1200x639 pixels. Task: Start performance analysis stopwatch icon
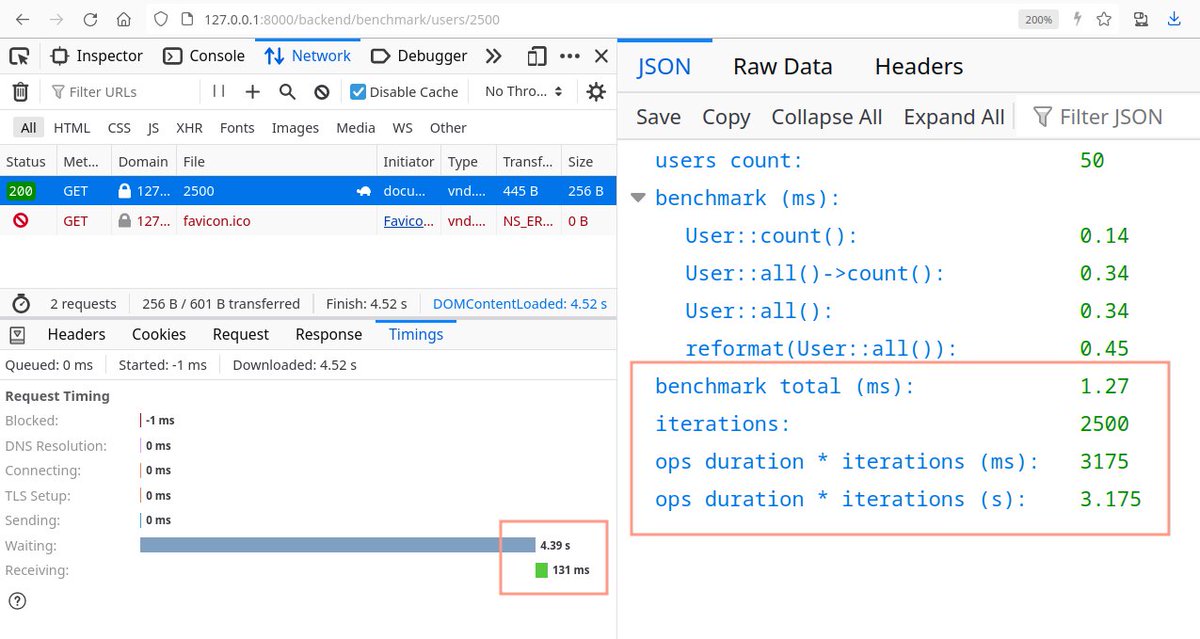coord(20,304)
